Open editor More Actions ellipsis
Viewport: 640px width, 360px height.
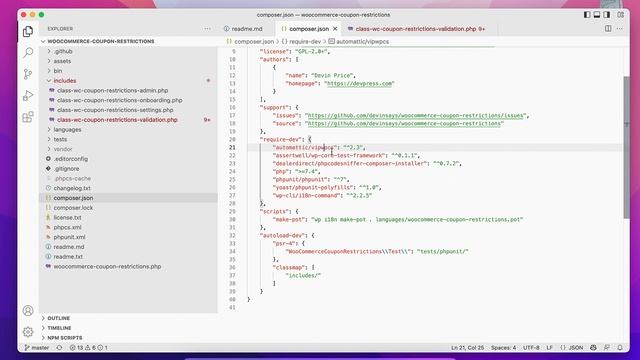[620, 29]
